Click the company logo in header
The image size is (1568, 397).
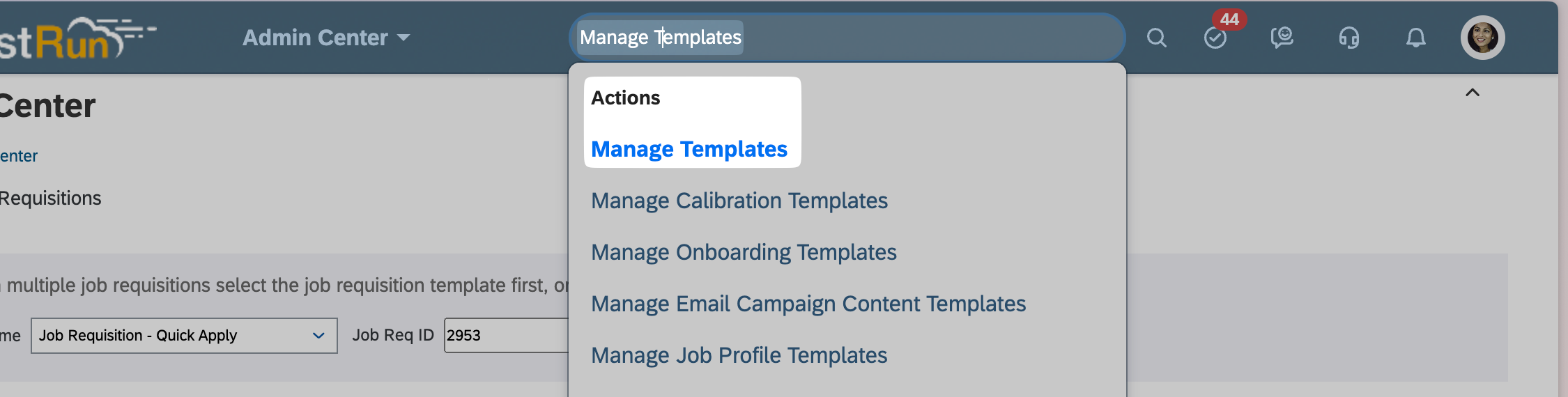(x=77, y=38)
